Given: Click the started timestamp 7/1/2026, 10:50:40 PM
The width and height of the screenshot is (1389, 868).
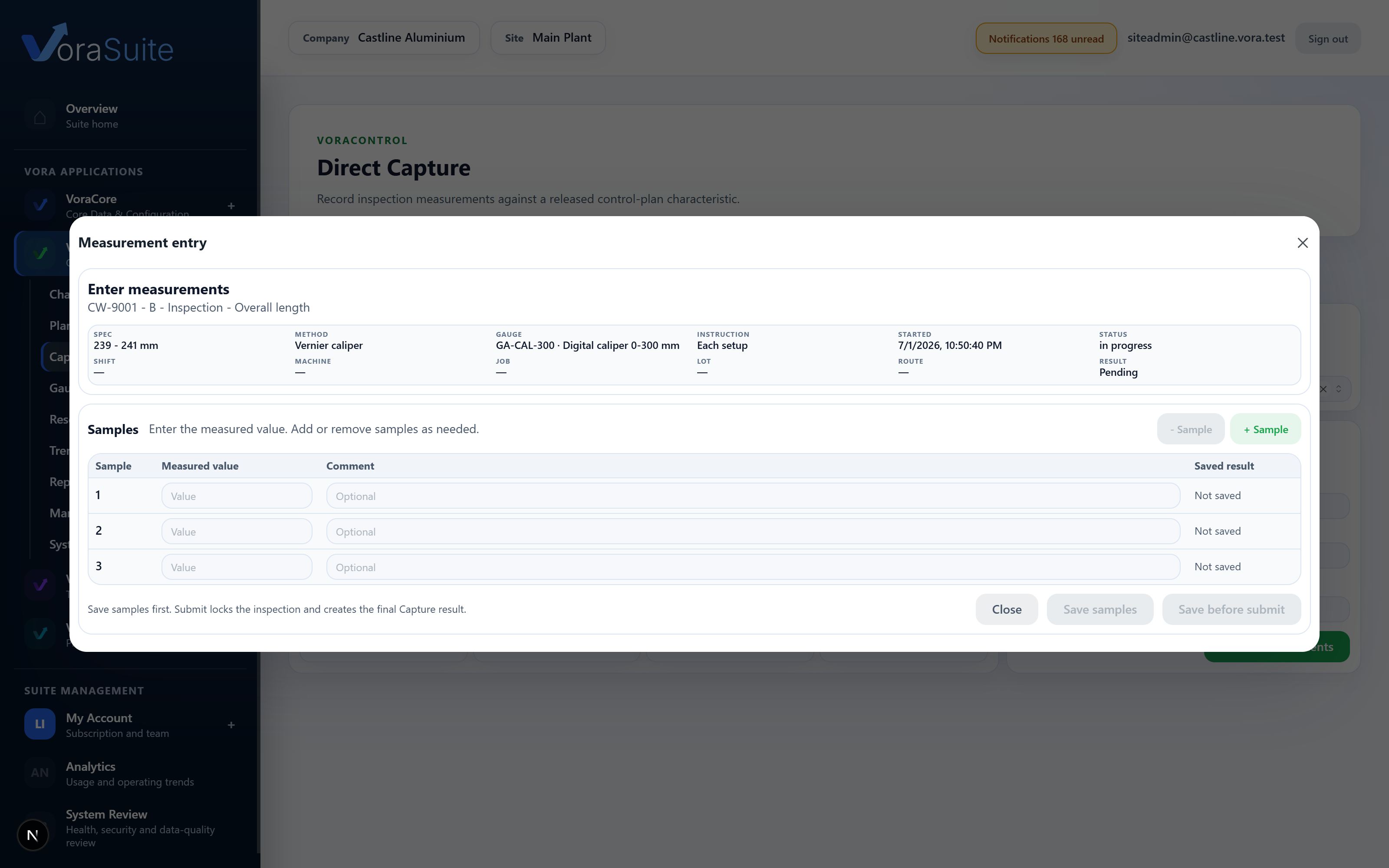Looking at the screenshot, I should click(950, 345).
